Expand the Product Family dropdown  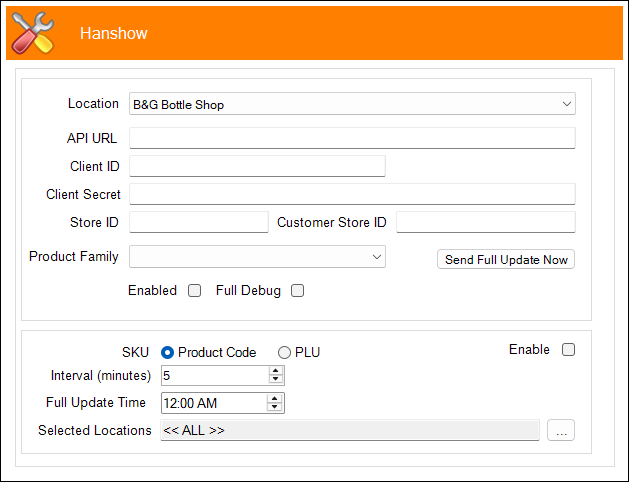coord(257,257)
